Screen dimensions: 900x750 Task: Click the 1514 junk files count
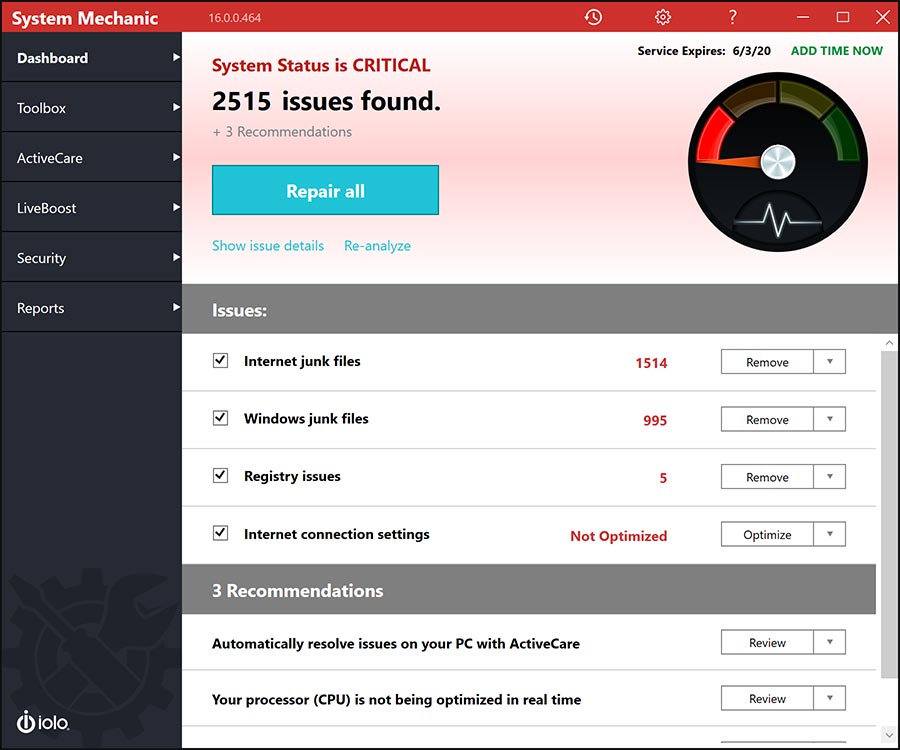pyautogui.click(x=651, y=363)
